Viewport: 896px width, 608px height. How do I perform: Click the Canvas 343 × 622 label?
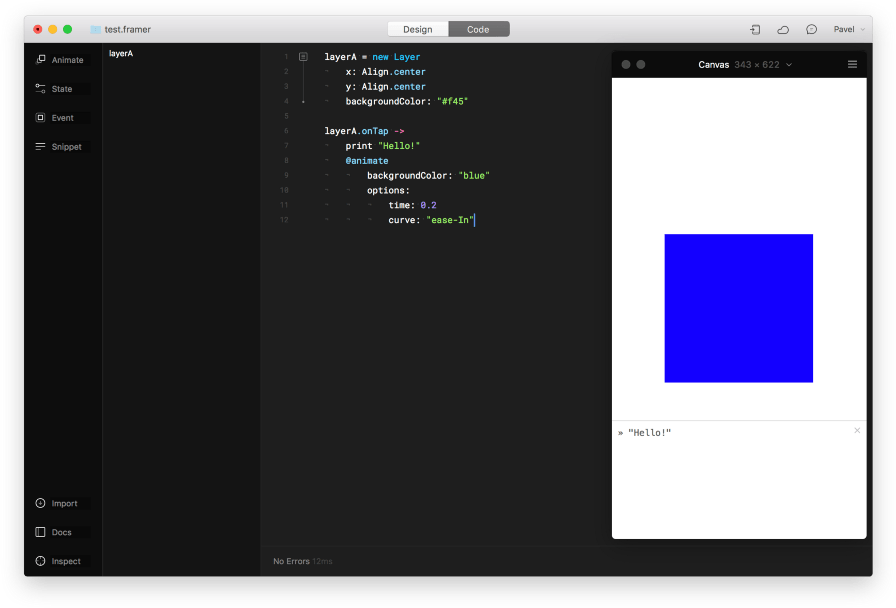[738, 65]
